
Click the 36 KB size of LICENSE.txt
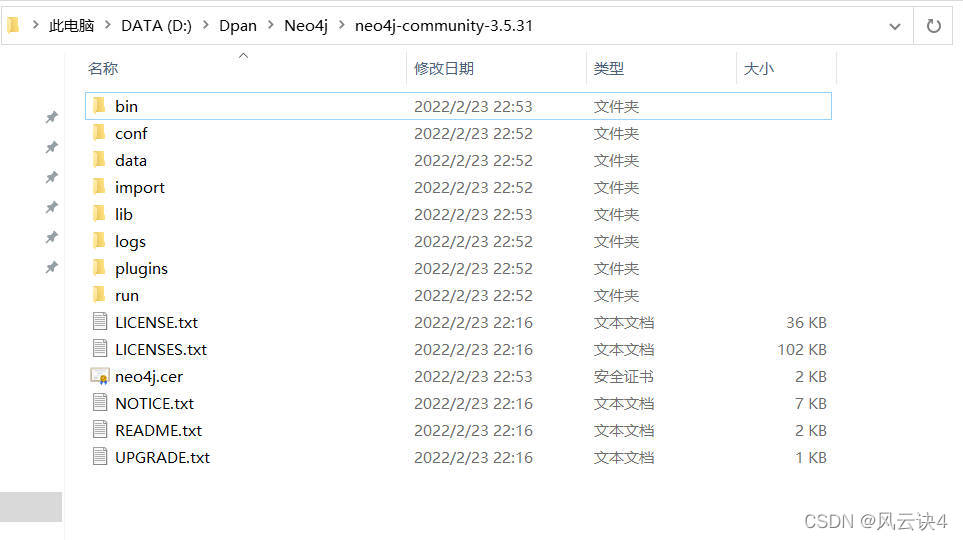(806, 323)
